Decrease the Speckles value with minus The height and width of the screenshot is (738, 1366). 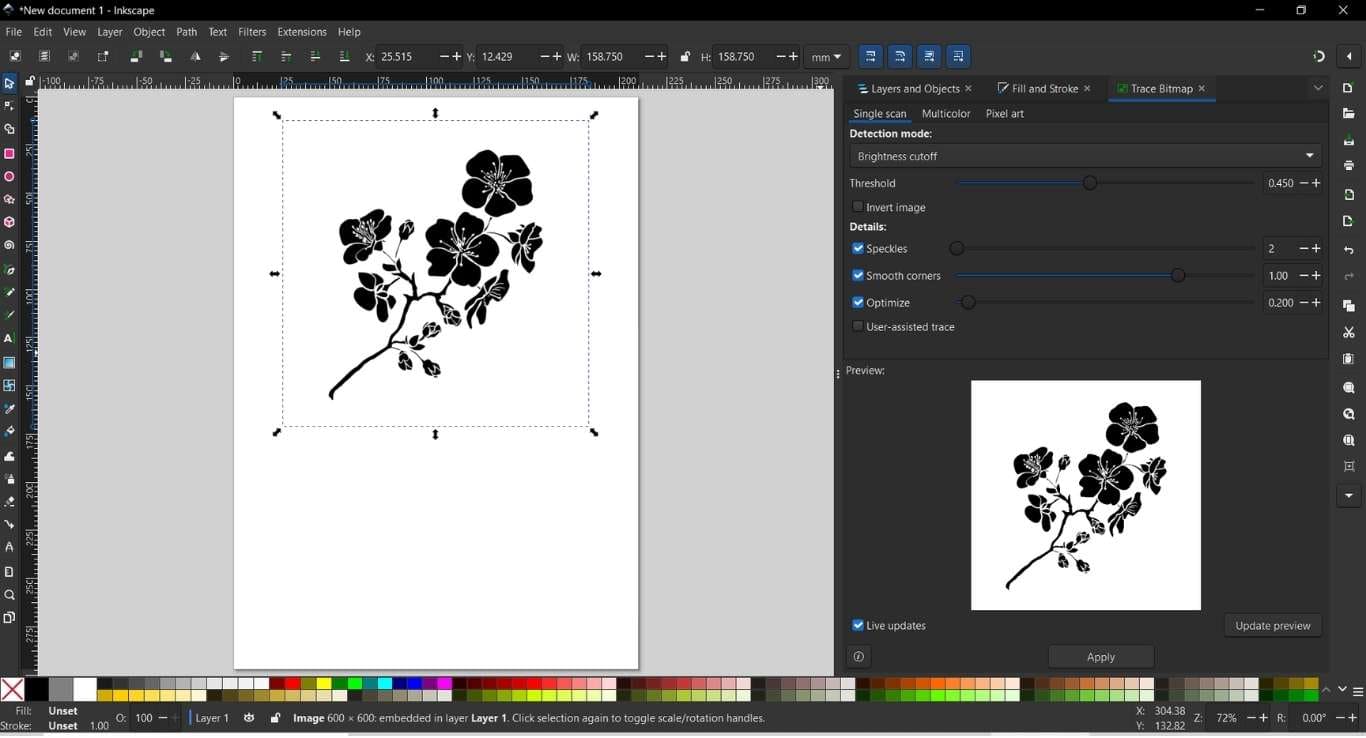[1304, 248]
